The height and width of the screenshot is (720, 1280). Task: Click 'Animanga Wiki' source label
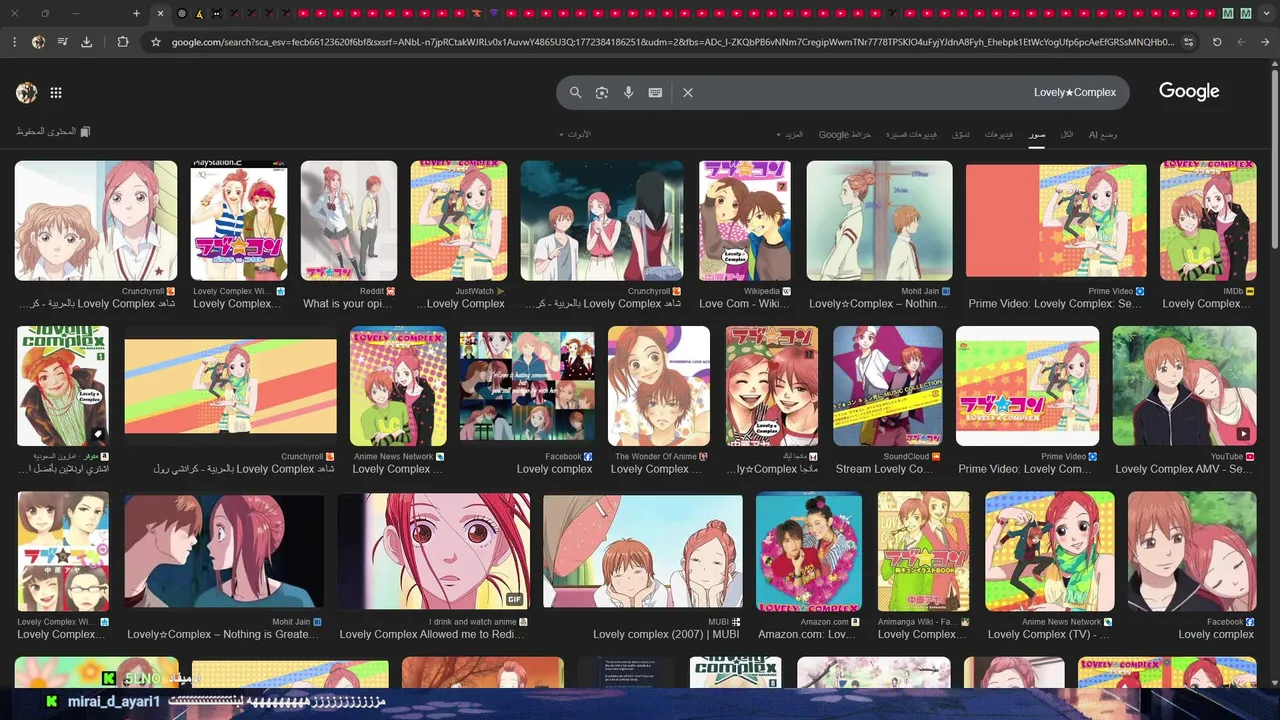(x=918, y=622)
